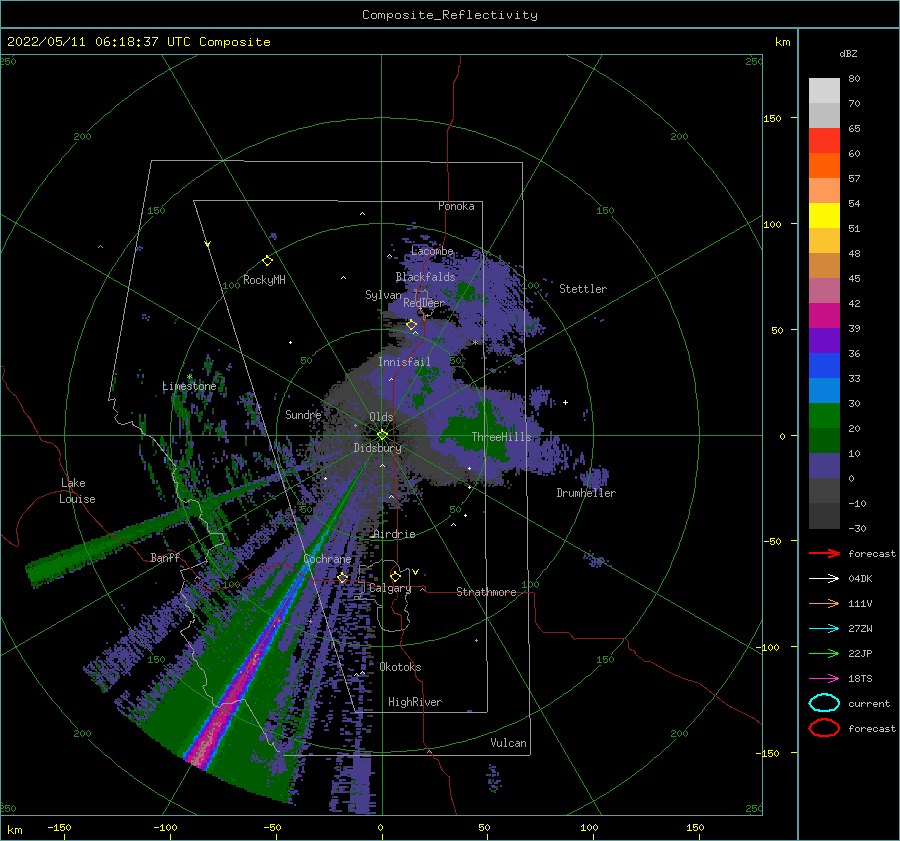Click the Vulcan town label
The width and height of the screenshot is (900, 841).
508,743
